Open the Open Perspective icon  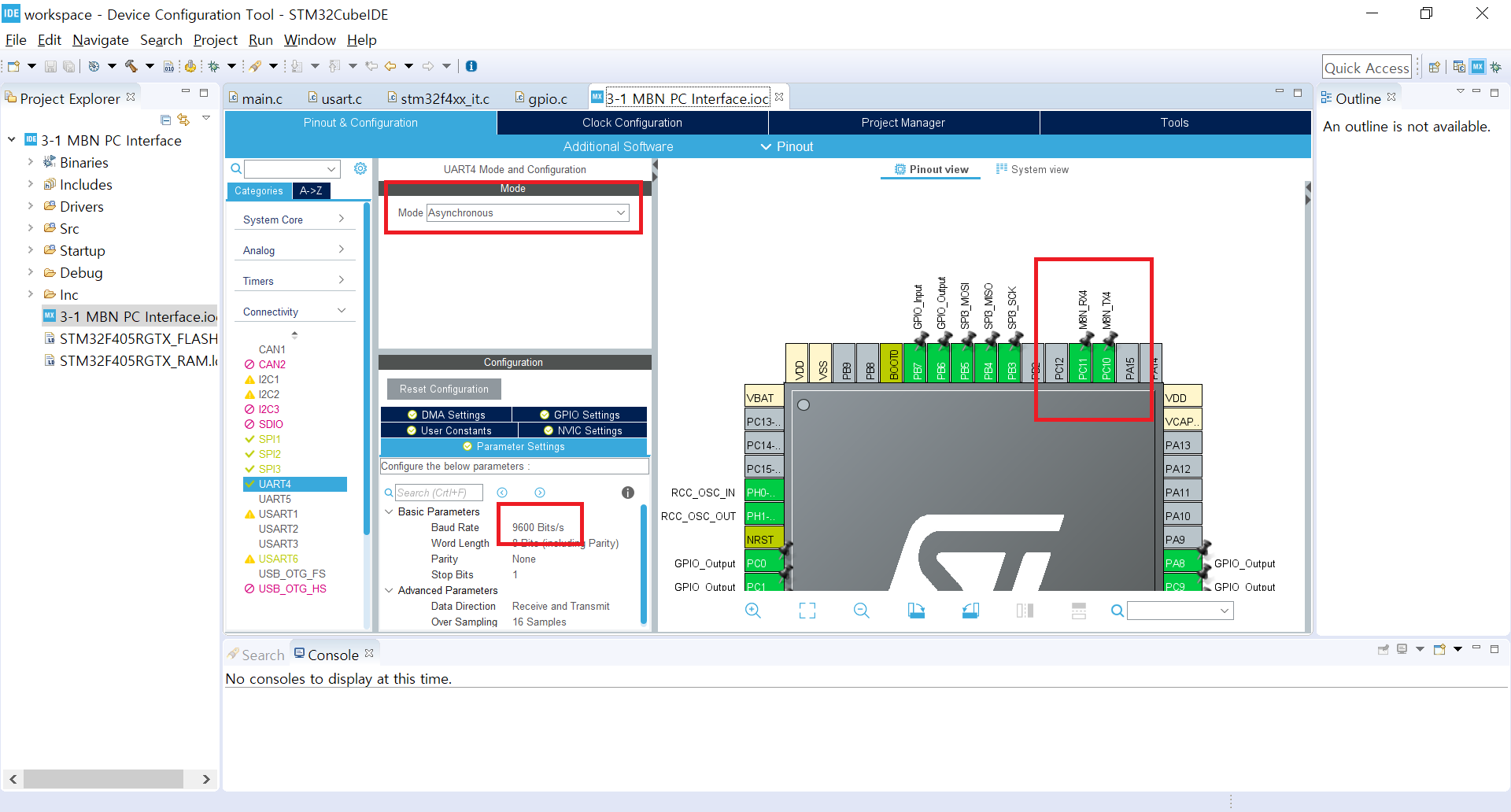click(1434, 67)
